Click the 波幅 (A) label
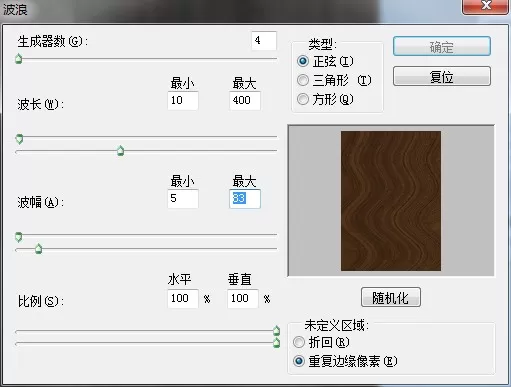 click(x=41, y=202)
